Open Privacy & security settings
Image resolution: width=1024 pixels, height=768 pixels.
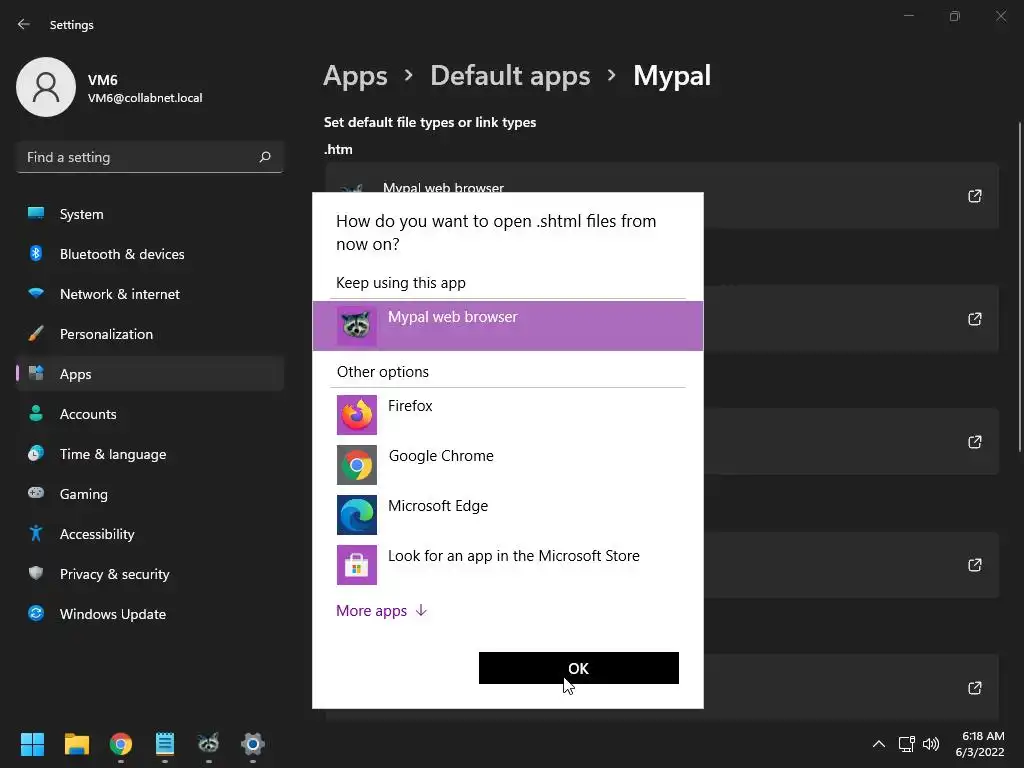pos(150,574)
